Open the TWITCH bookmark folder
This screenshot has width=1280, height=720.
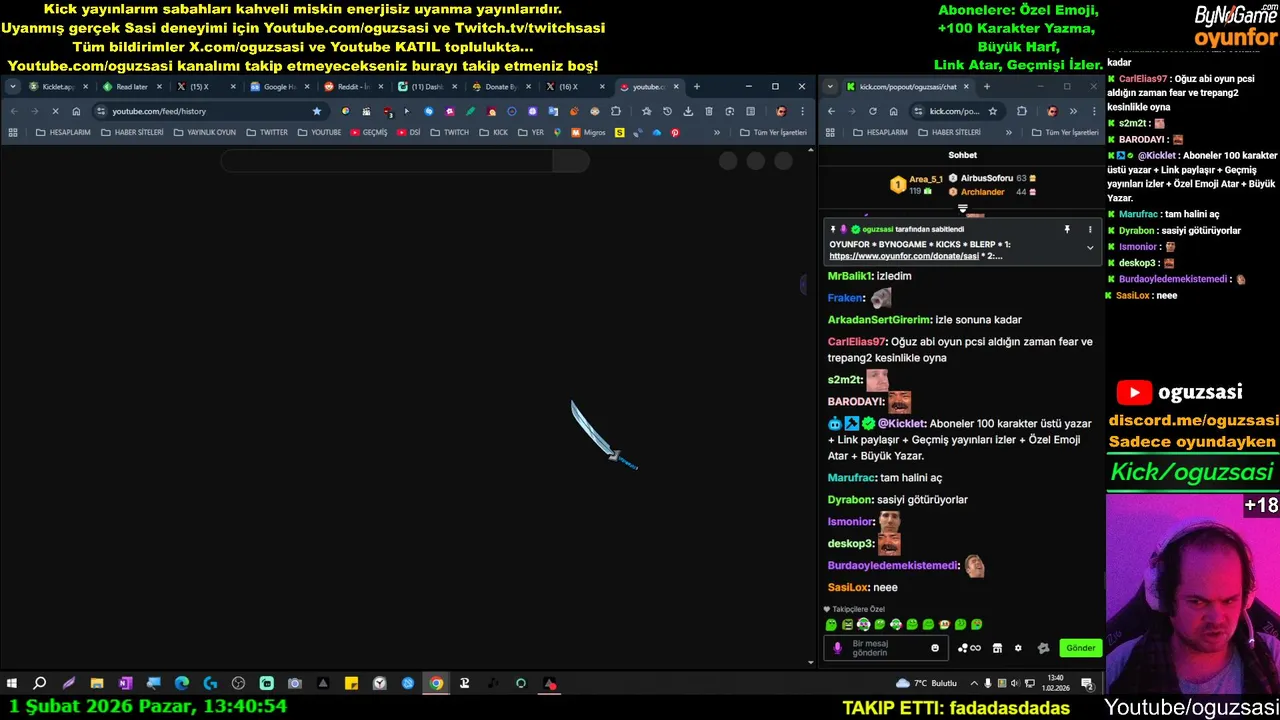click(x=449, y=132)
